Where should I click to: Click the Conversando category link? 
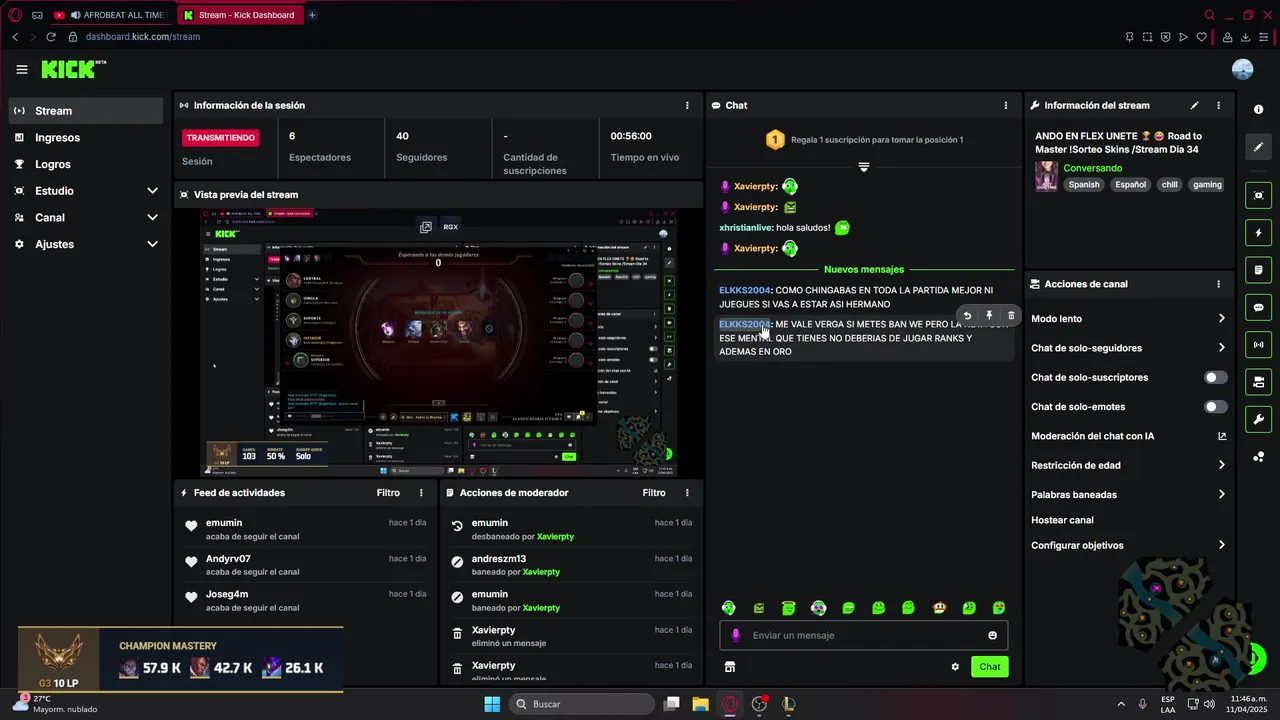click(1092, 169)
